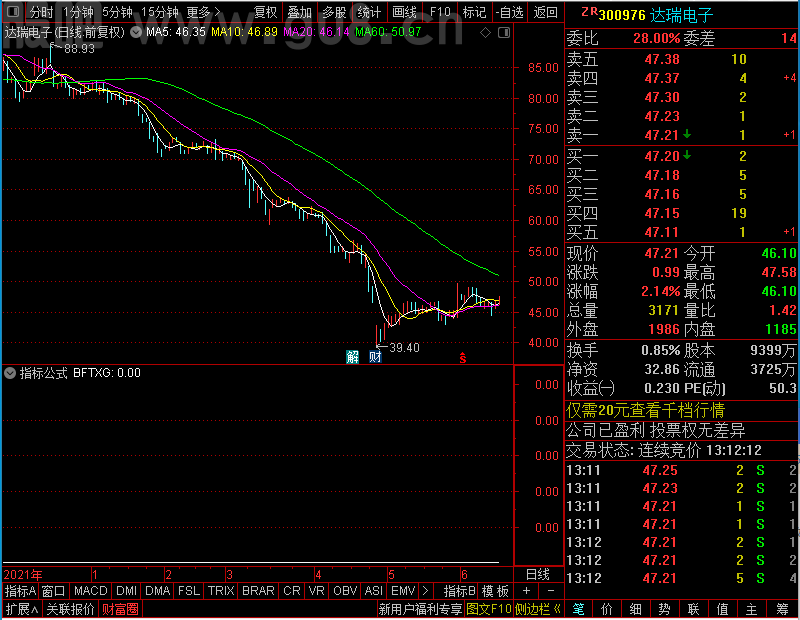Viewport: 800px width, 620px height.
Task: Select the TRIX indicator
Action: tap(220, 591)
